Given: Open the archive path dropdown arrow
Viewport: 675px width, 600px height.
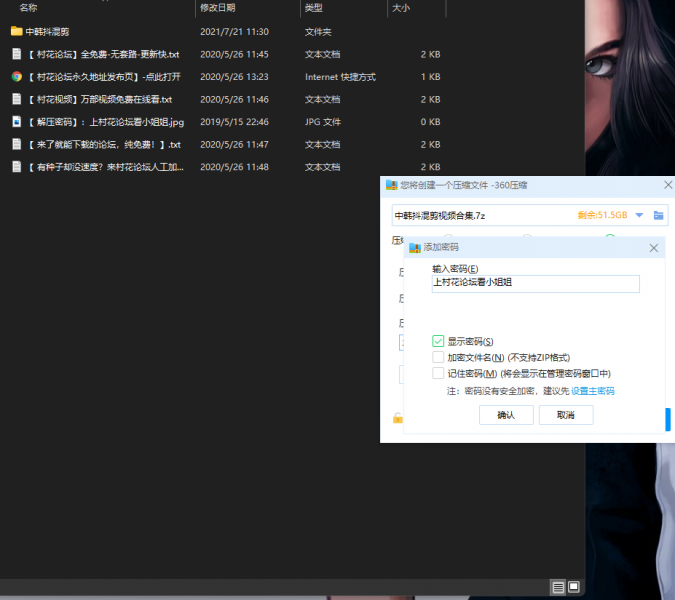Looking at the screenshot, I should 639,215.
